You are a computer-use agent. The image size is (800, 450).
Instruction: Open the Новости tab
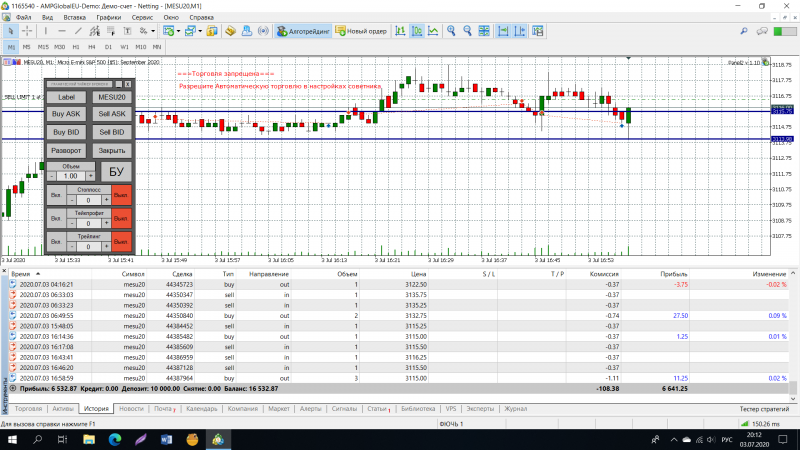131,409
